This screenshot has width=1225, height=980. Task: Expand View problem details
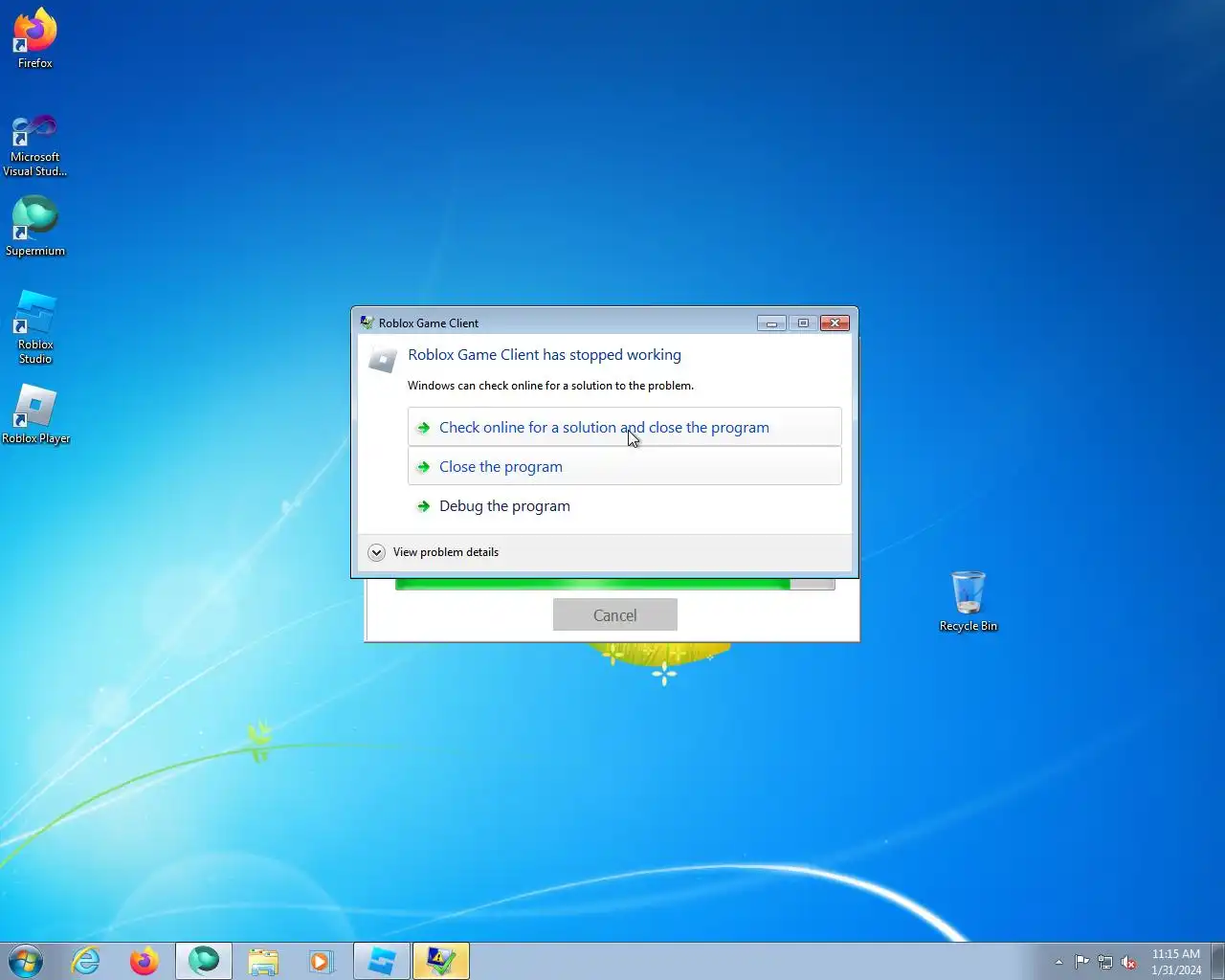point(434,552)
